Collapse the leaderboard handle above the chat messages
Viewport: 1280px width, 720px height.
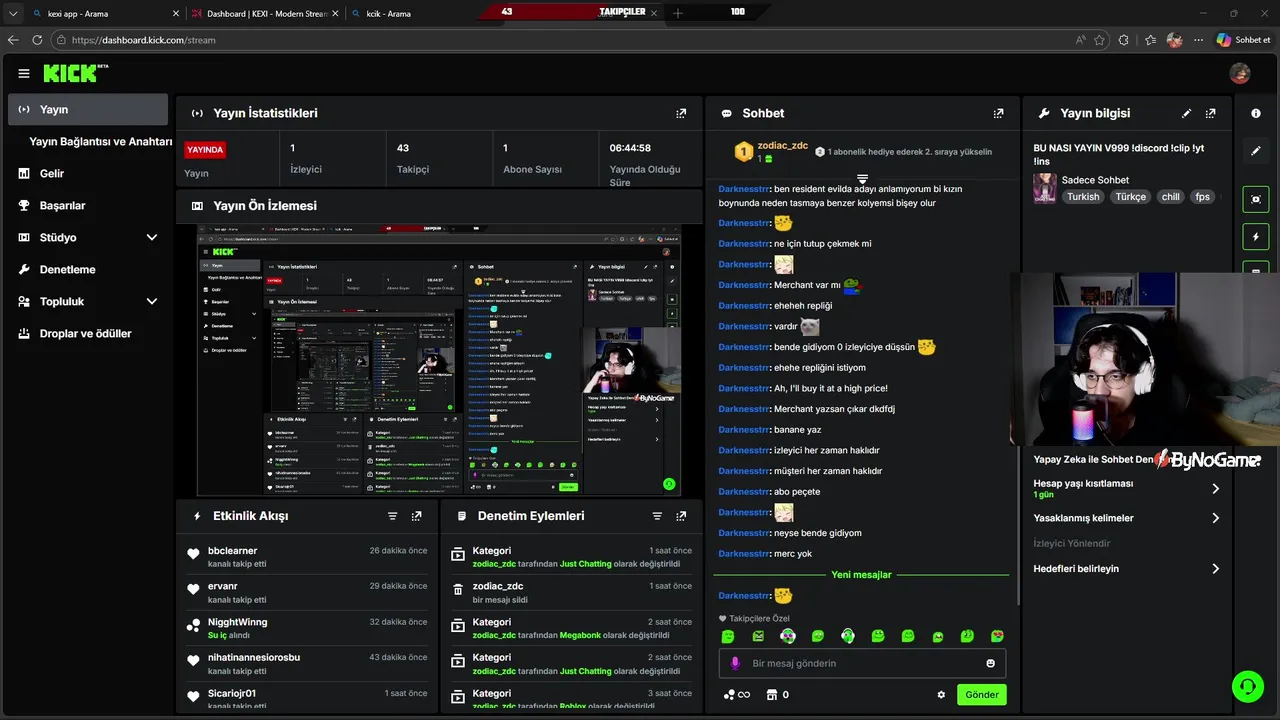[862, 179]
